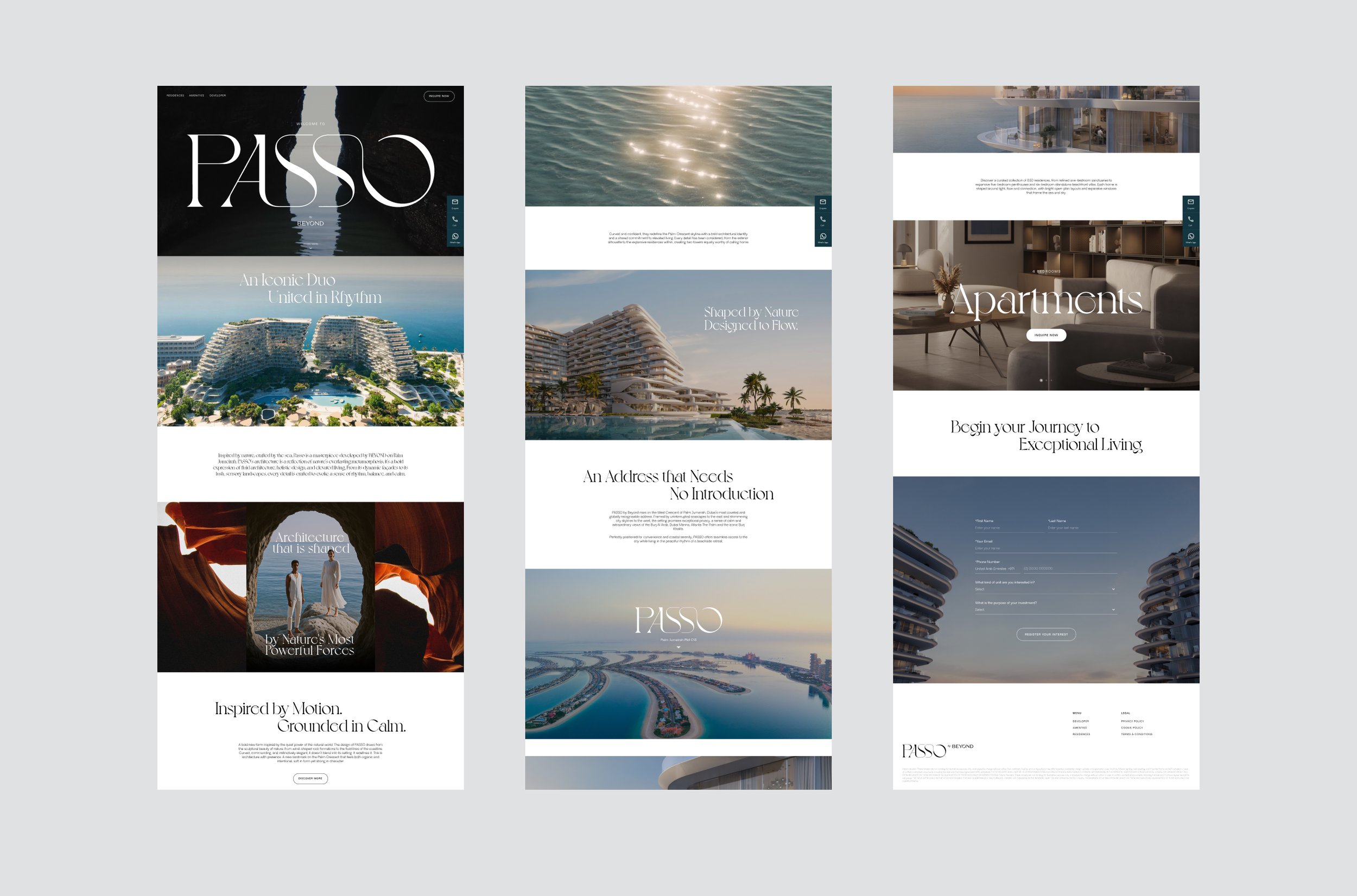Open the Amenities nav item in the header
Screen dimensions: 1357x896
pyautogui.click(x=196, y=96)
